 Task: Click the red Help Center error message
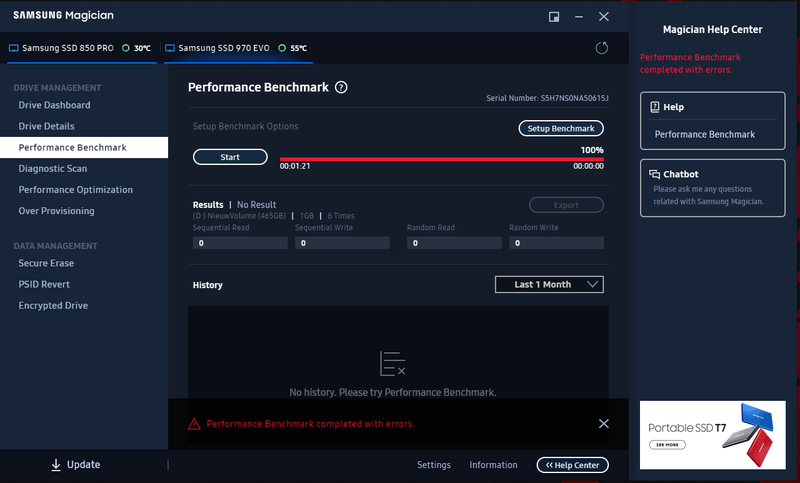(x=690, y=64)
